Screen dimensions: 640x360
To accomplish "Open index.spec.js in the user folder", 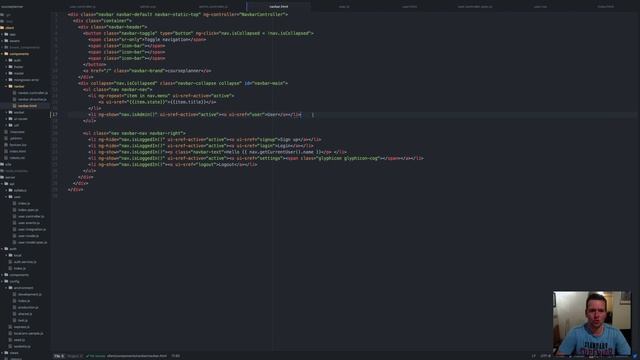I will 28,210.
